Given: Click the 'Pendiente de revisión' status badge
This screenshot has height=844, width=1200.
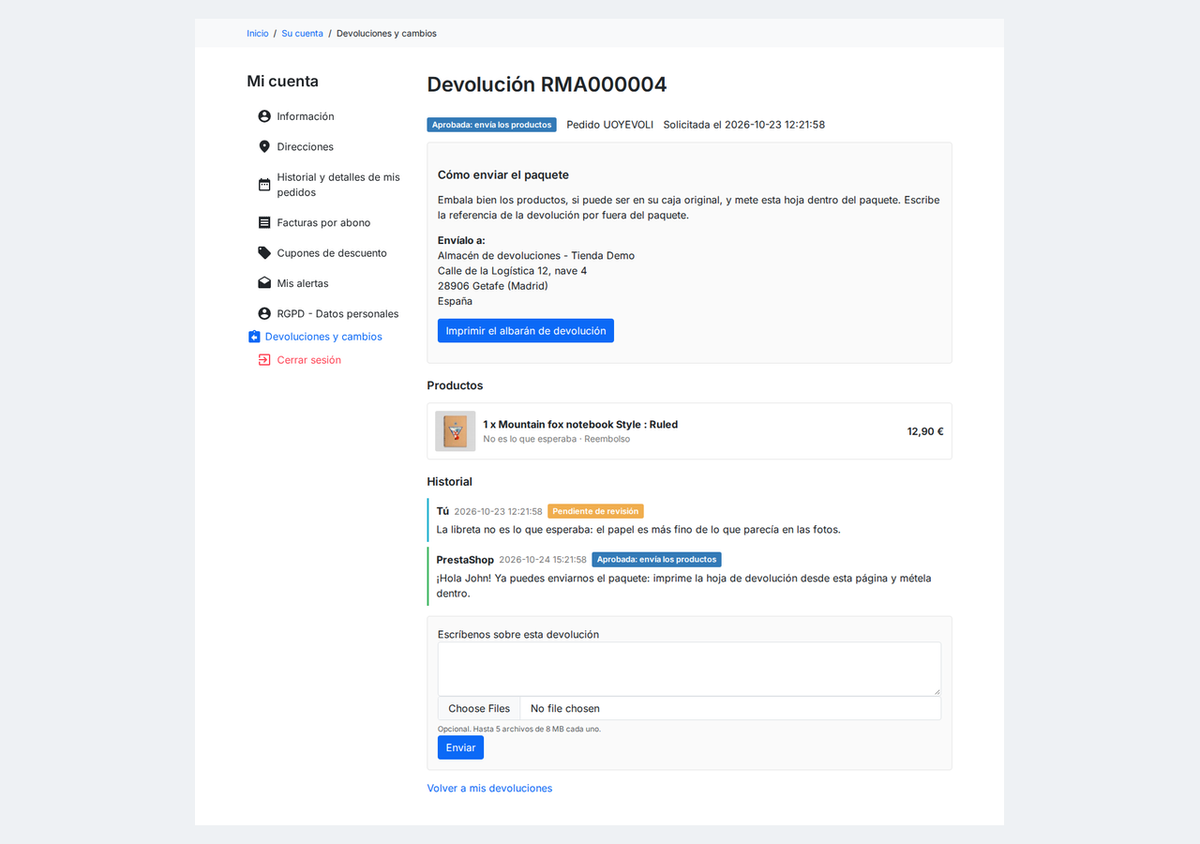Looking at the screenshot, I should point(596,511).
